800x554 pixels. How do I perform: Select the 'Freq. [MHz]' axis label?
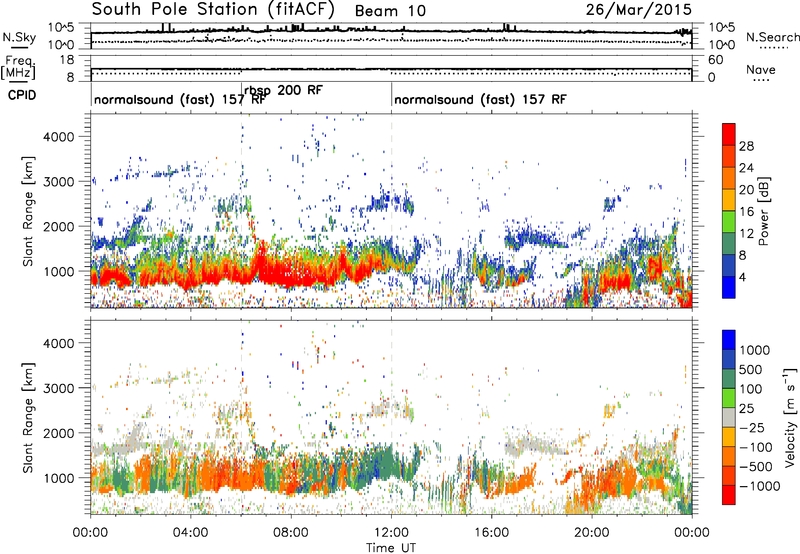click(x=18, y=67)
